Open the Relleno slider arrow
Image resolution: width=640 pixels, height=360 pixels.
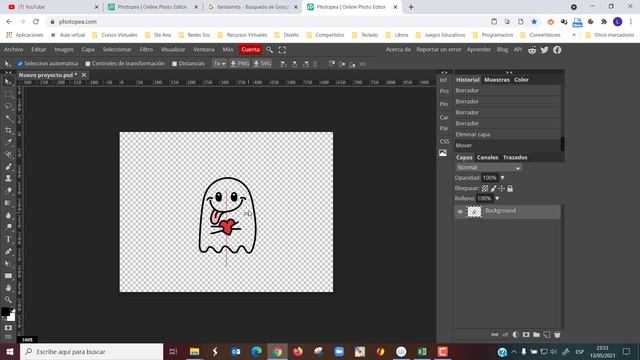[x=497, y=198]
